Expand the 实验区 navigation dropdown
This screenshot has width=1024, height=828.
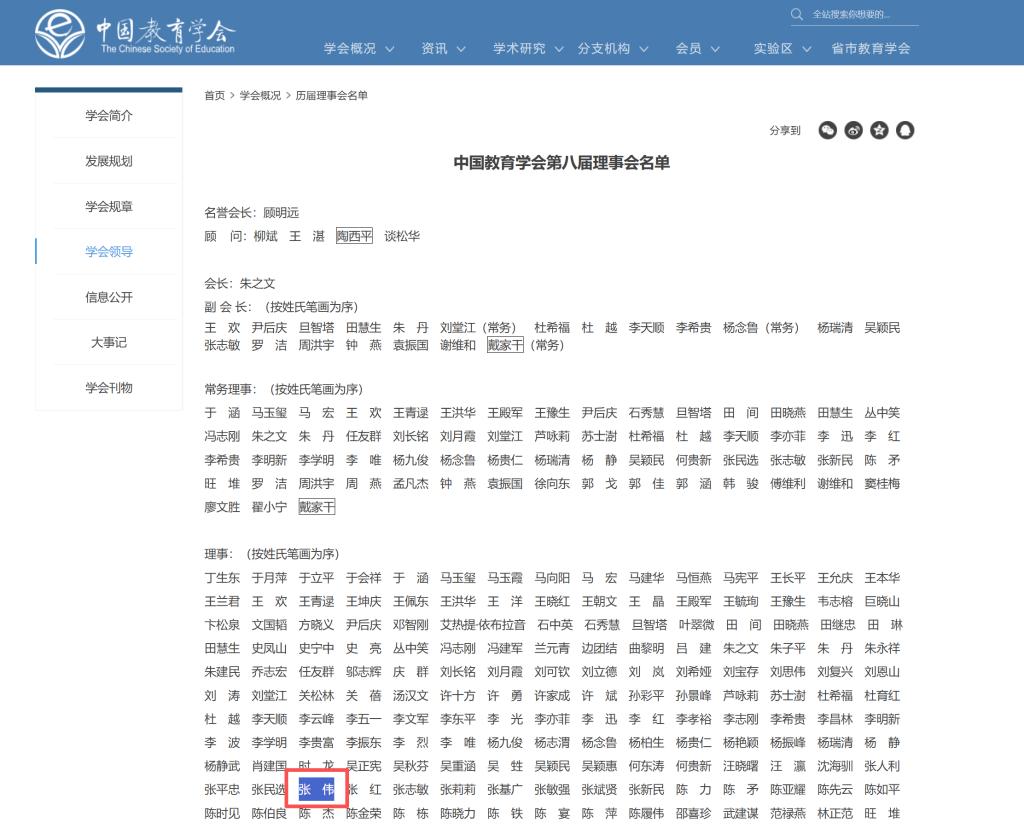[x=782, y=48]
